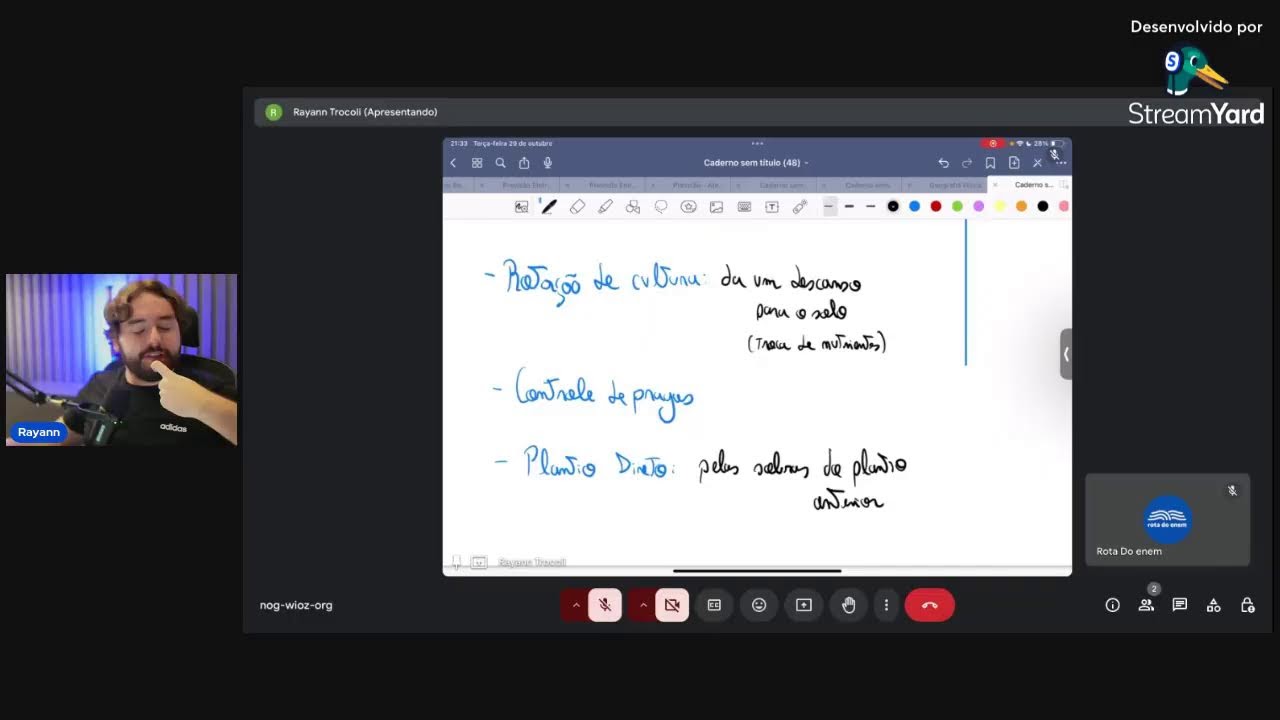The width and height of the screenshot is (1280, 720).
Task: Choose the blue pen color
Action: (914, 206)
